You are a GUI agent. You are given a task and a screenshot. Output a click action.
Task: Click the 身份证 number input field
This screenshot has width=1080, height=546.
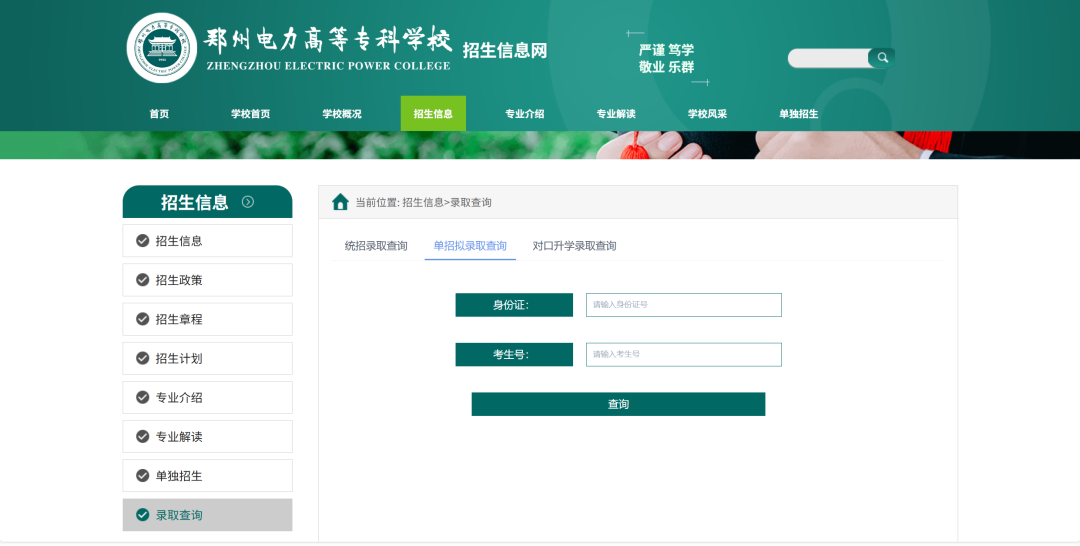(683, 305)
